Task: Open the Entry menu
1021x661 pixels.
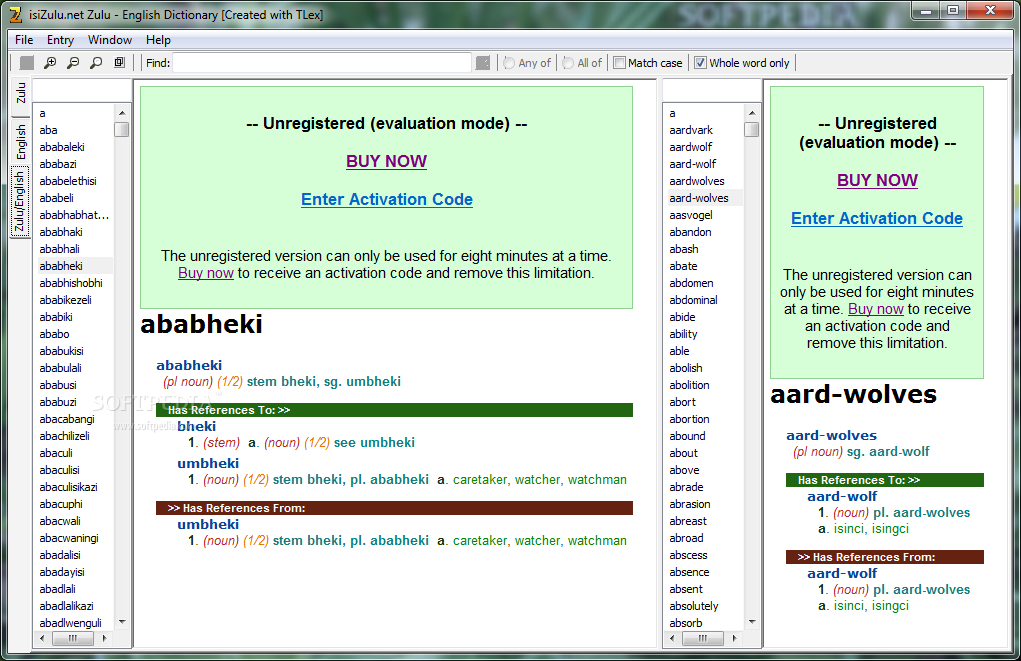Action: [61, 40]
